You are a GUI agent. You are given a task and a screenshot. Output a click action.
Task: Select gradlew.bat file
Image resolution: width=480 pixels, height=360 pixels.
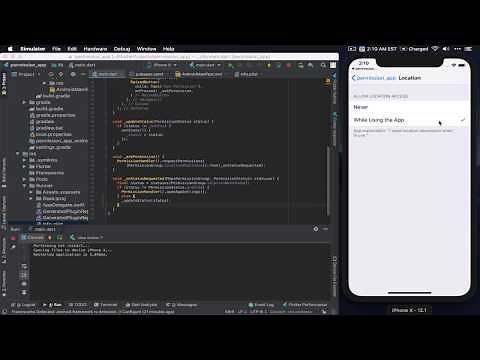tap(46, 128)
